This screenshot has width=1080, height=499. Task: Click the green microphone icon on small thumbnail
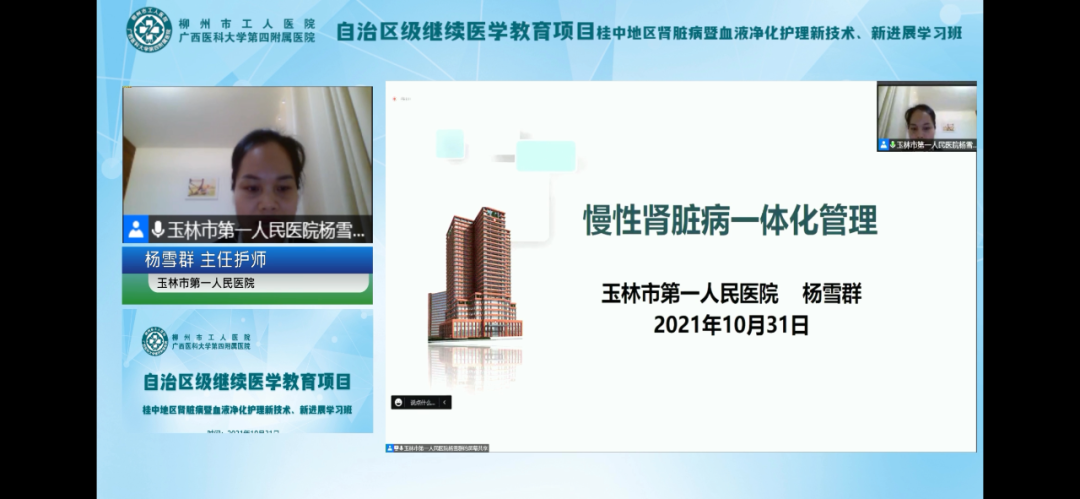[x=893, y=145]
